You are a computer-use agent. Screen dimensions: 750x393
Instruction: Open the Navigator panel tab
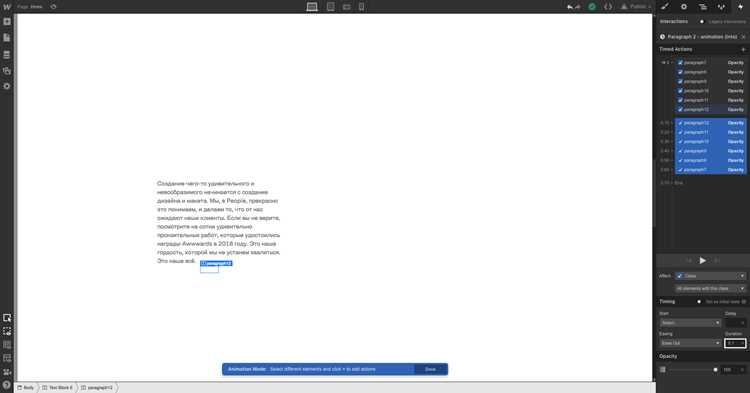(x=703, y=7)
